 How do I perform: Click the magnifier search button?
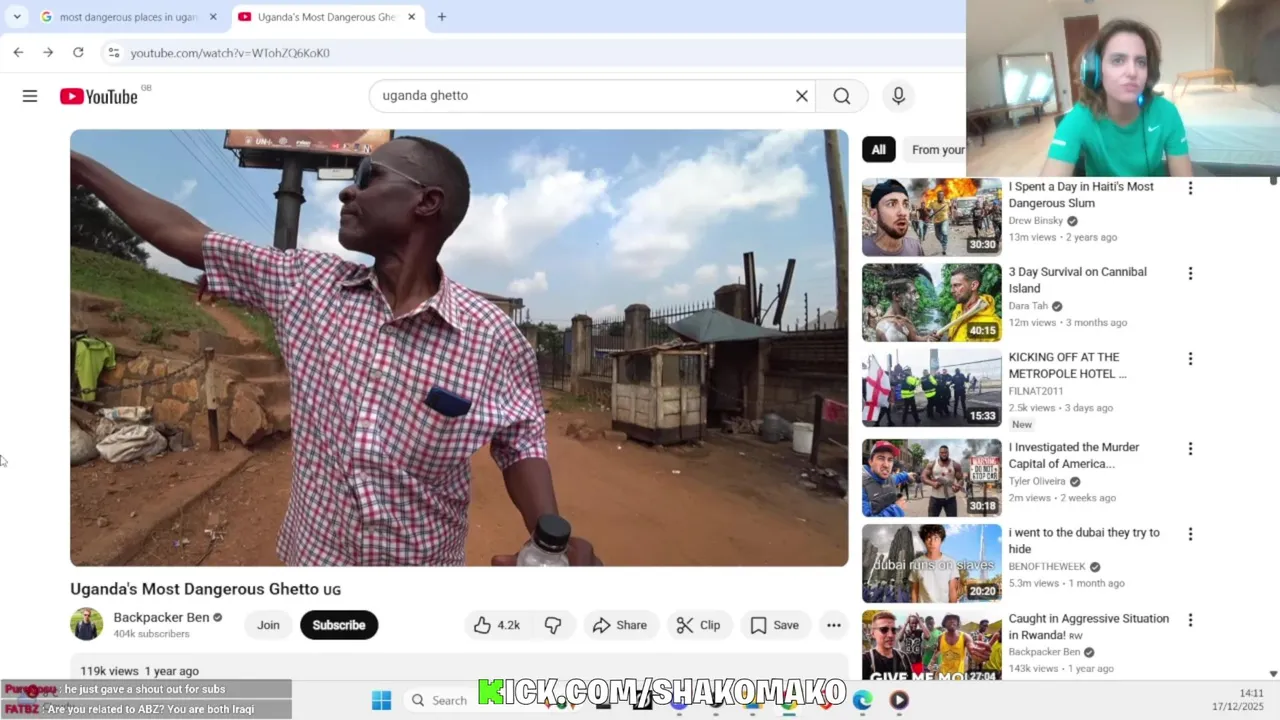(842, 96)
